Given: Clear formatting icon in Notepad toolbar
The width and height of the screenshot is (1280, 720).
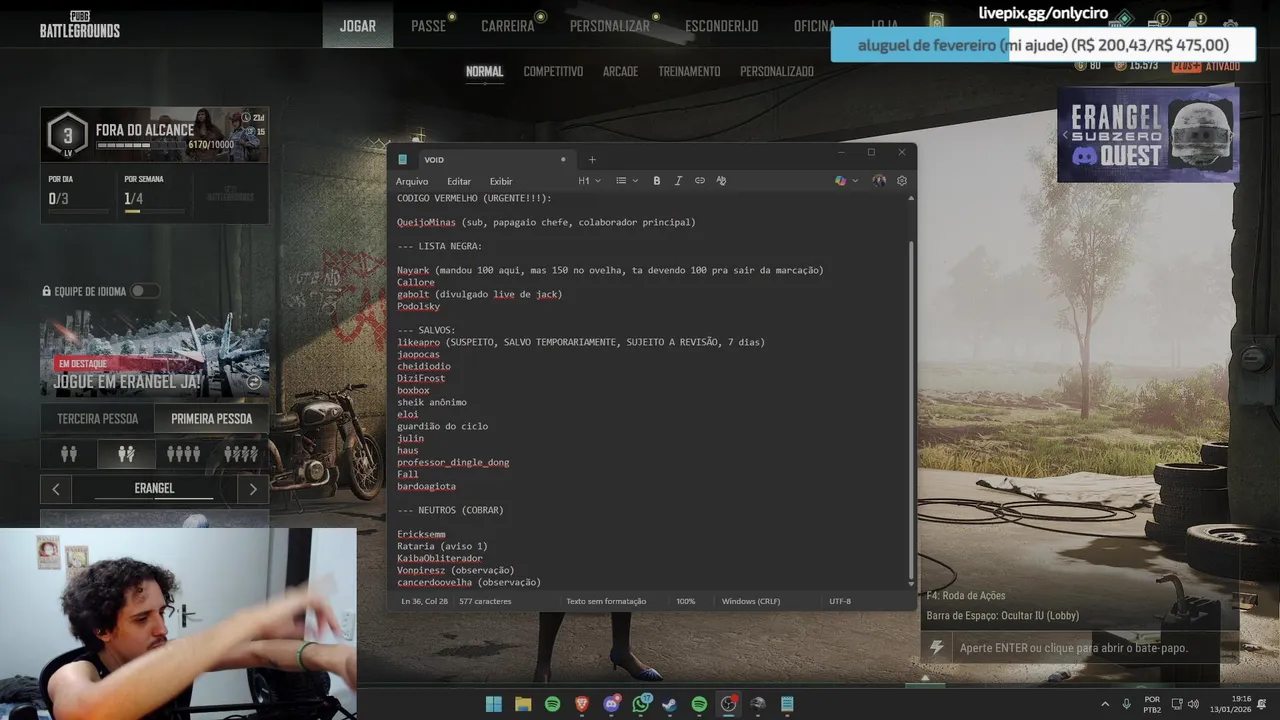Looking at the screenshot, I should (721, 181).
